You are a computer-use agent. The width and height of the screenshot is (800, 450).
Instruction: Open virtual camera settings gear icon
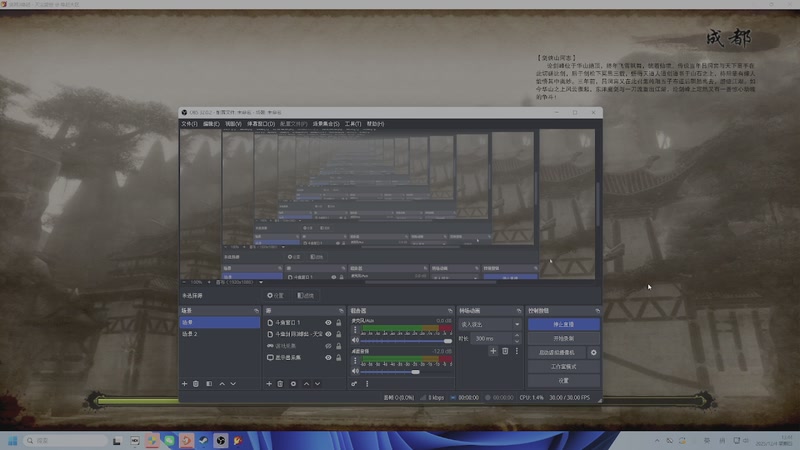tap(593, 353)
